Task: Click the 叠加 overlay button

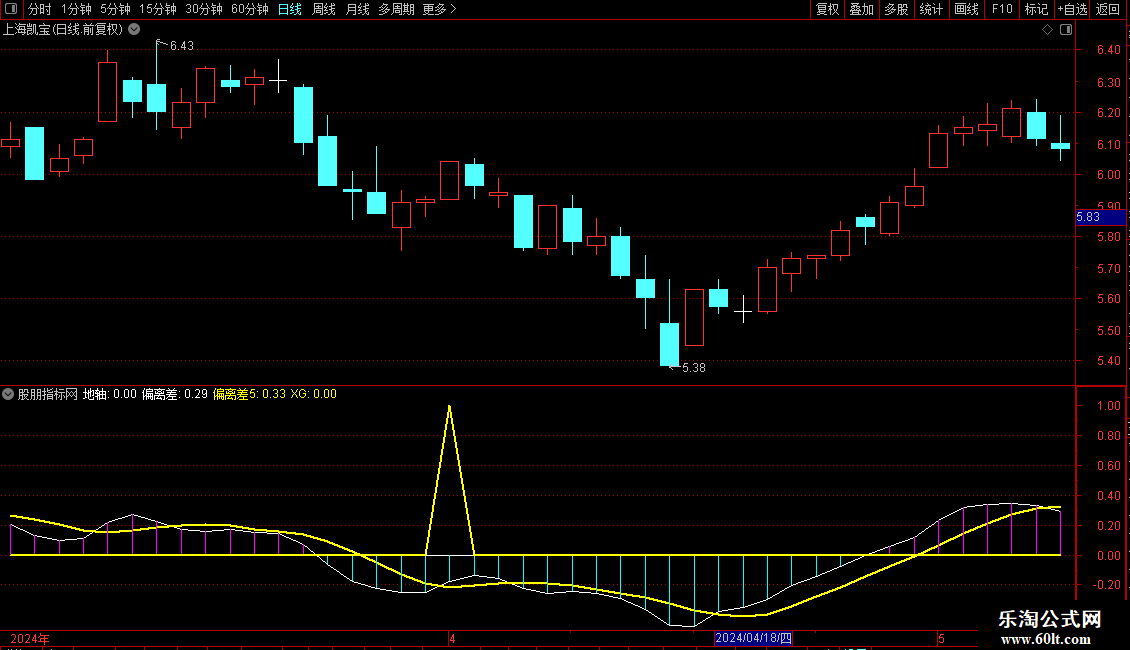Action: pos(861,9)
